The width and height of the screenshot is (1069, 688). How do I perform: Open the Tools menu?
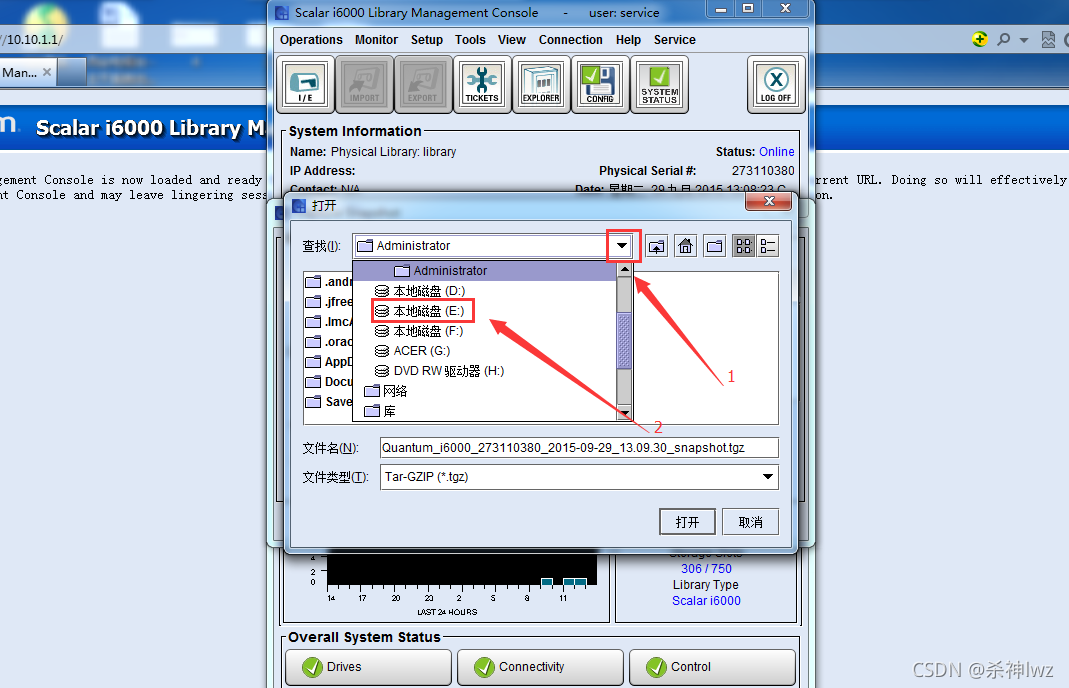coord(470,40)
